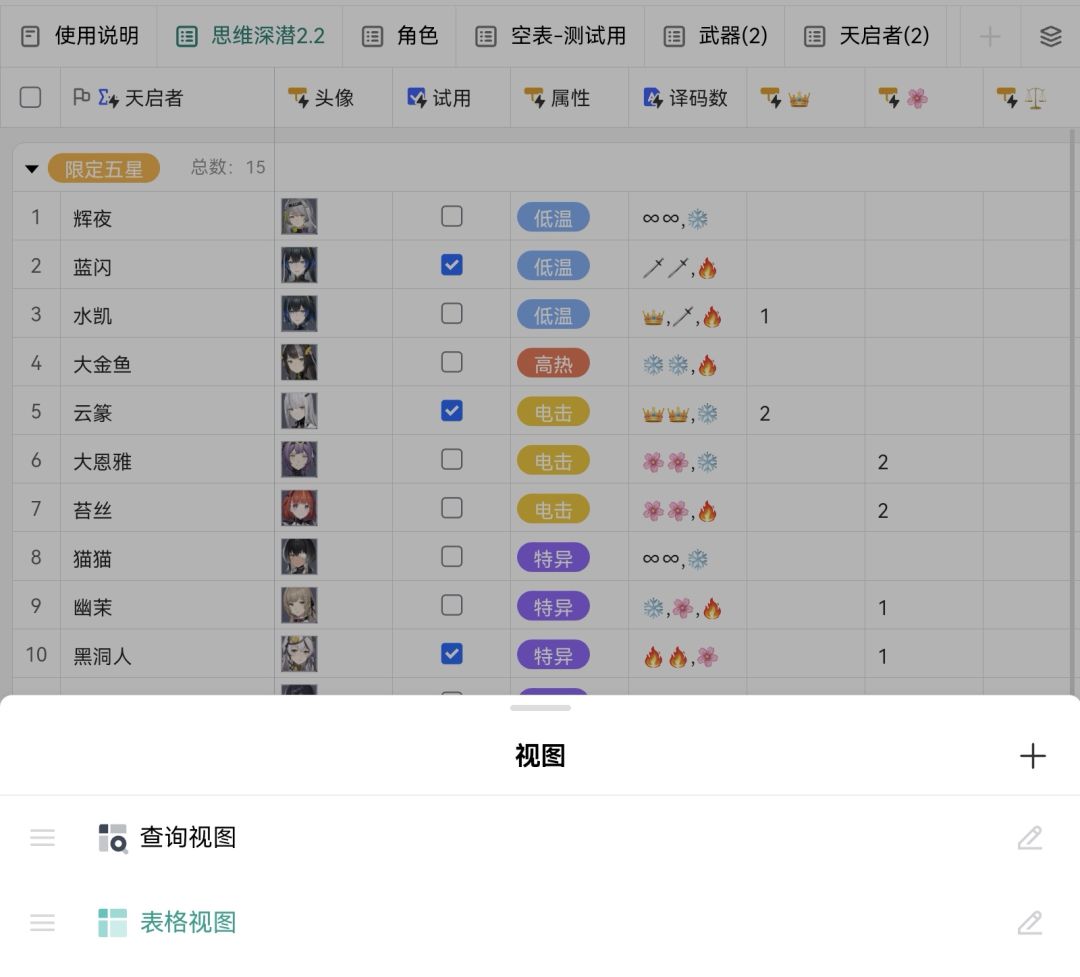Click 特异 tag in 黑洞人 row
Screen dimensions: 1080x977
[553, 655]
